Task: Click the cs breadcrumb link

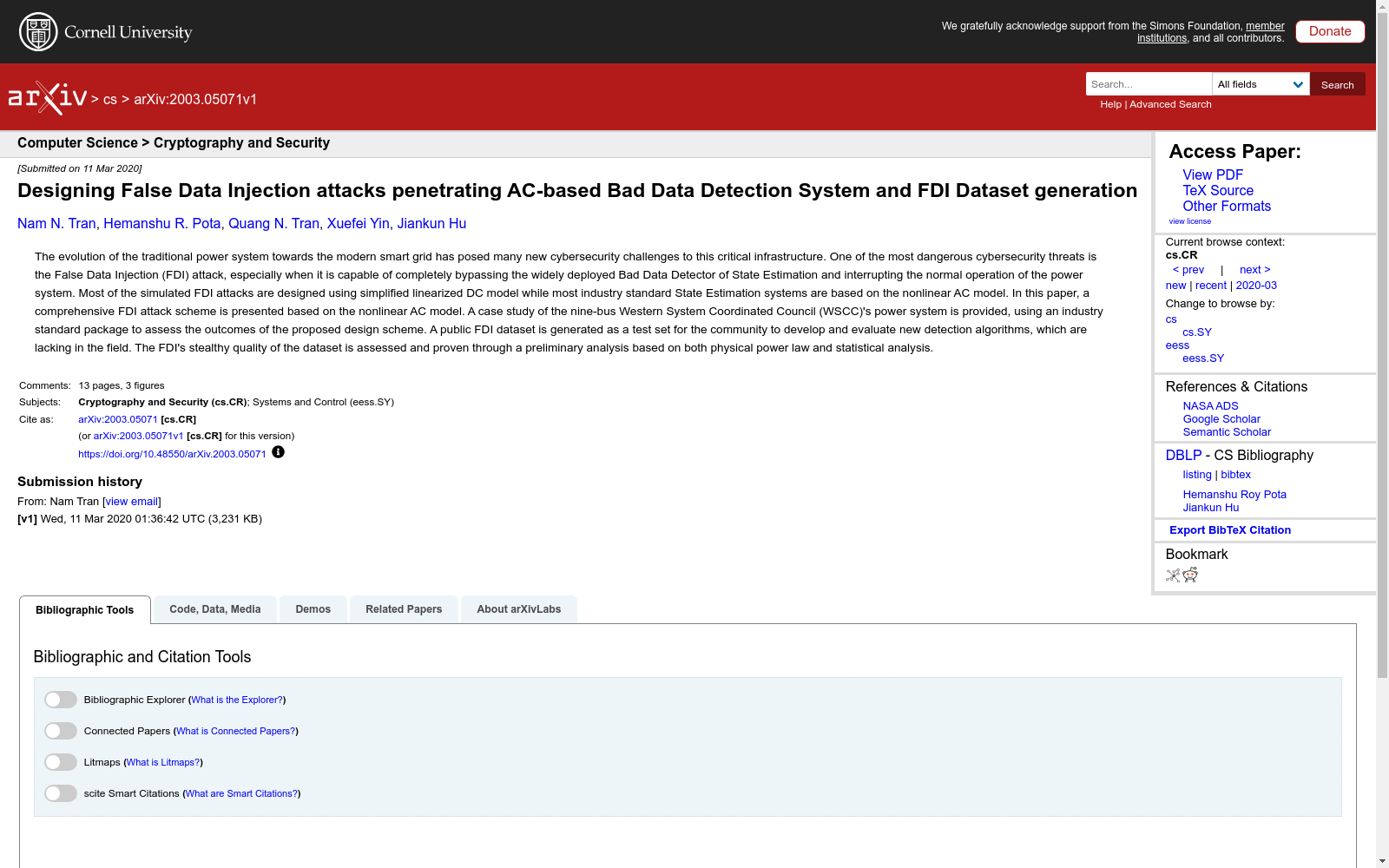Action: [110, 99]
